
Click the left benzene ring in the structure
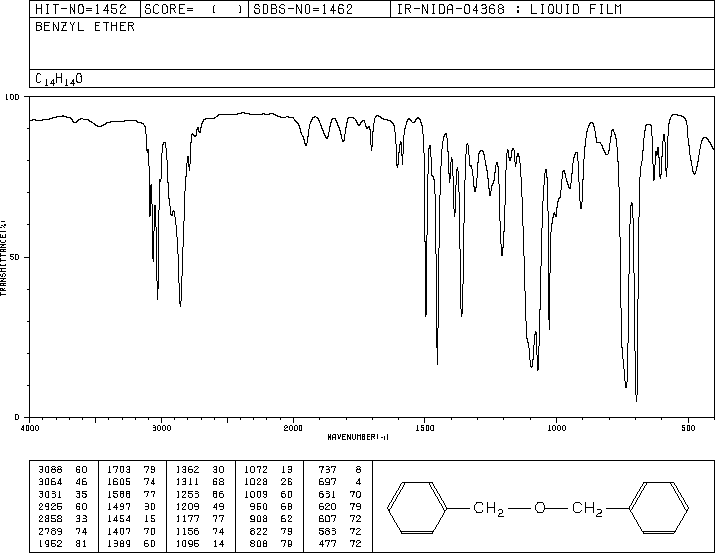click(x=412, y=508)
